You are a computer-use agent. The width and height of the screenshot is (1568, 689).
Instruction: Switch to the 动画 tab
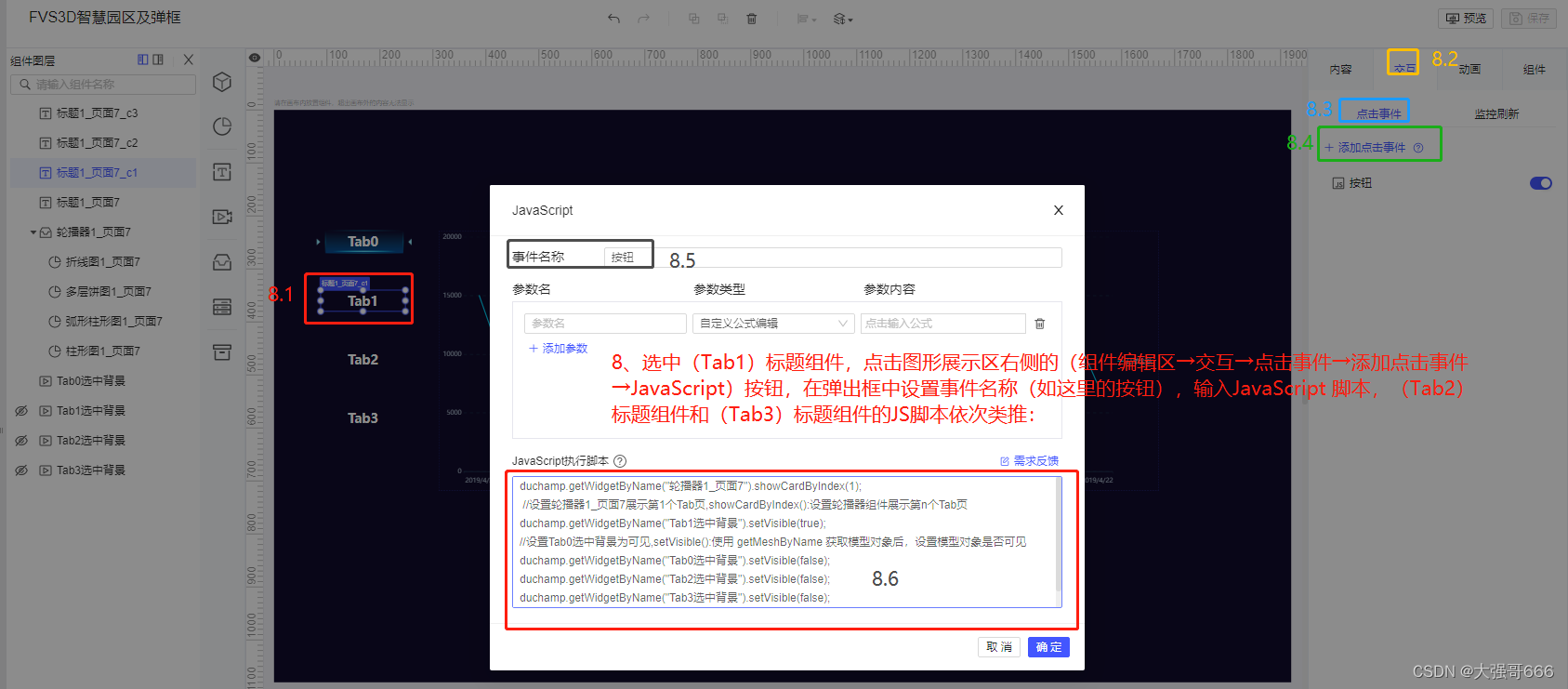(1469, 70)
